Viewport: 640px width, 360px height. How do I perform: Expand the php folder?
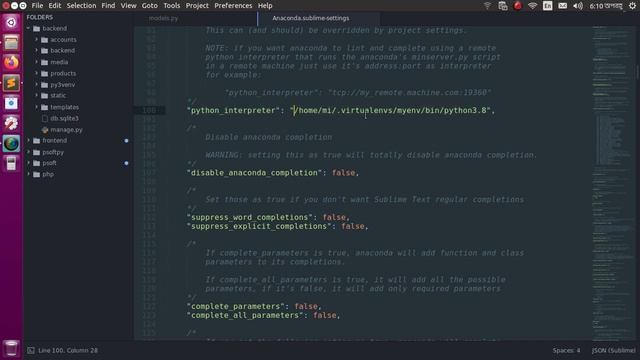[x=29, y=174]
